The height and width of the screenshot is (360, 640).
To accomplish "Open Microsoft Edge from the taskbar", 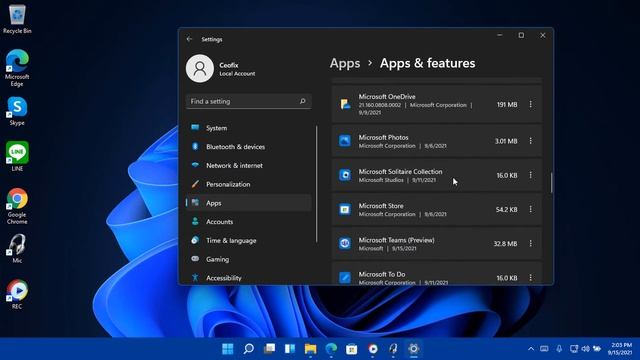I will pos(331,349).
